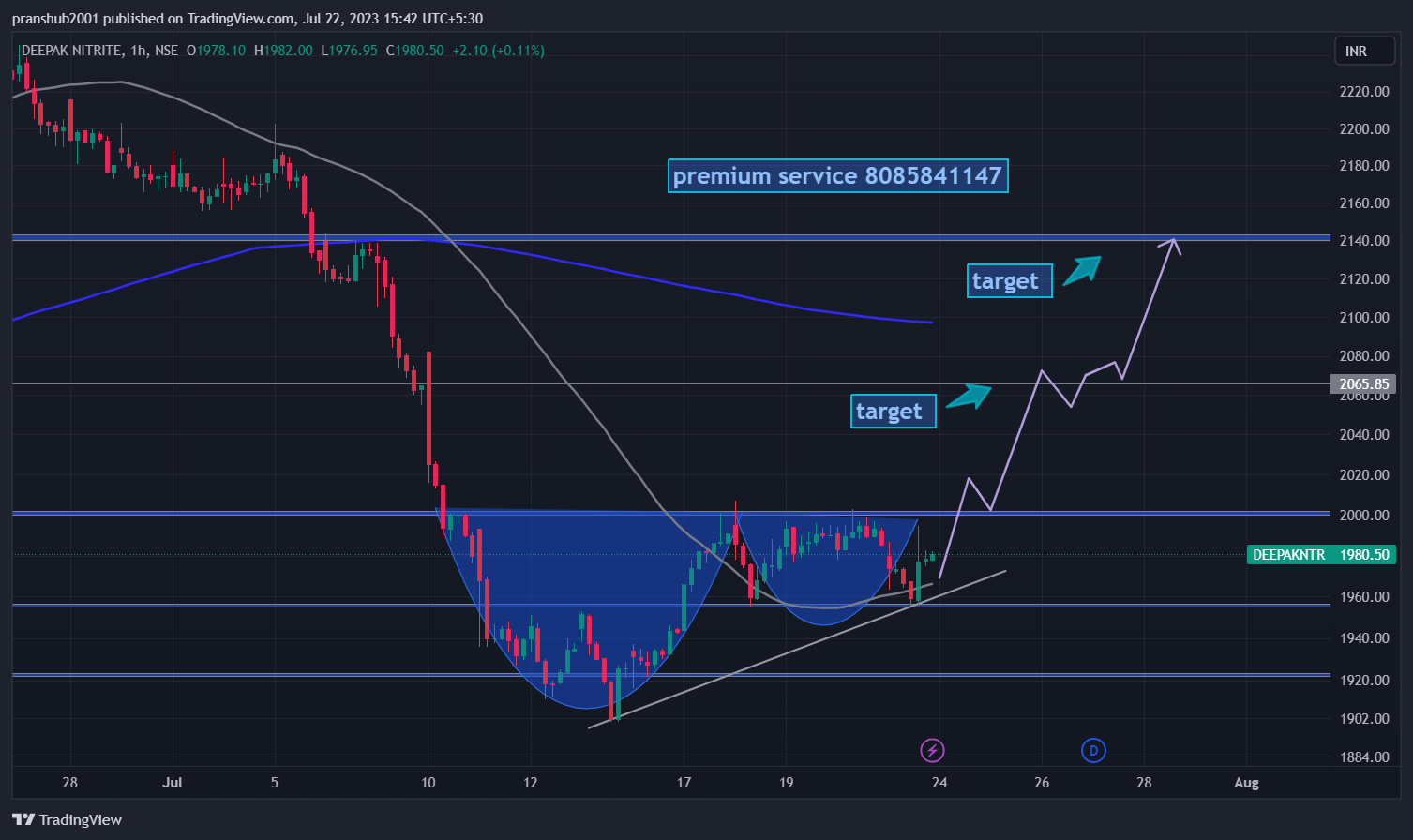Select the teal arrow beside the lower target label

coord(969,397)
